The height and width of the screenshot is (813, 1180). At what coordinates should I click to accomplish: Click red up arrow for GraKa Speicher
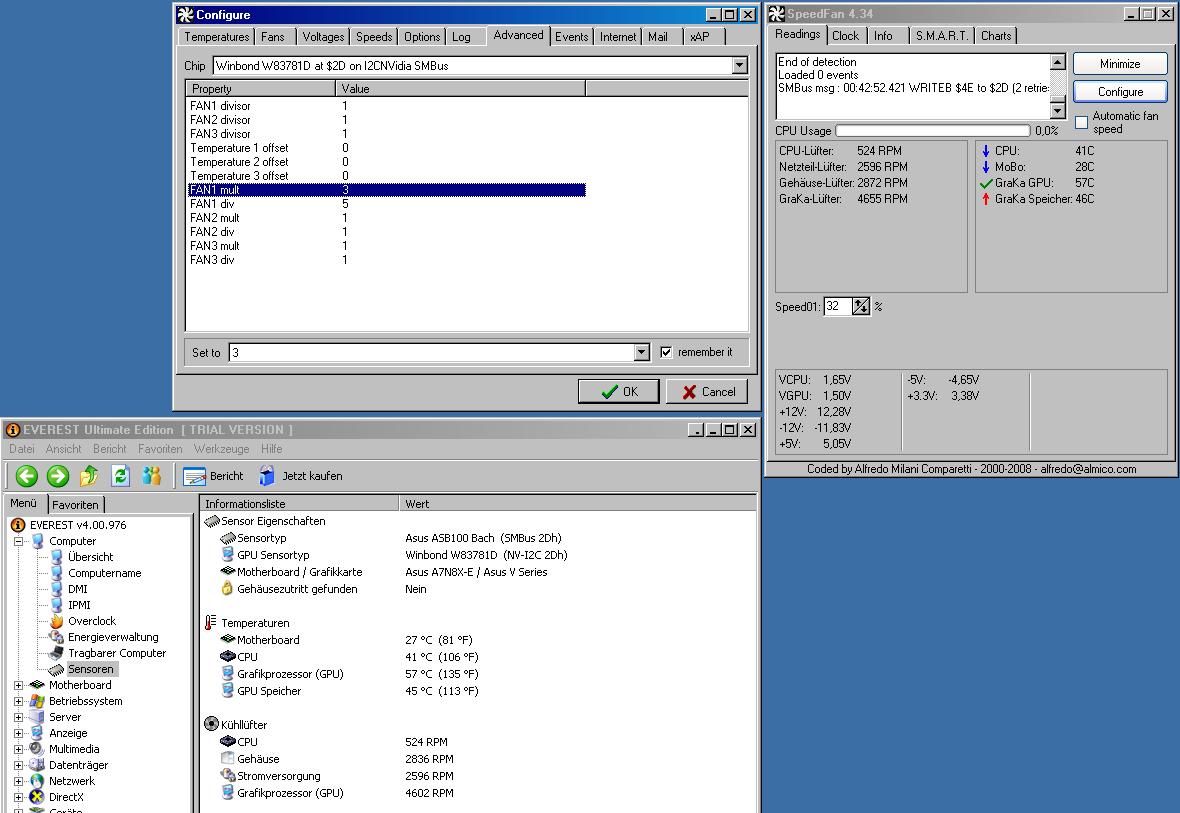(986, 199)
